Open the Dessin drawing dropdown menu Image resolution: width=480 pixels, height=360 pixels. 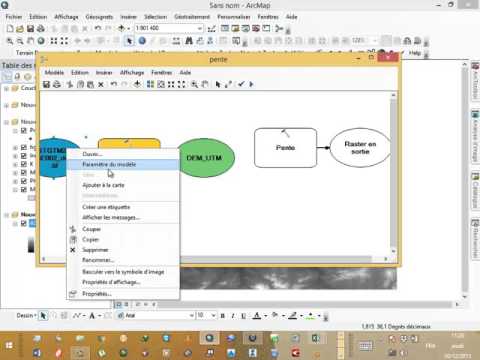point(26,315)
